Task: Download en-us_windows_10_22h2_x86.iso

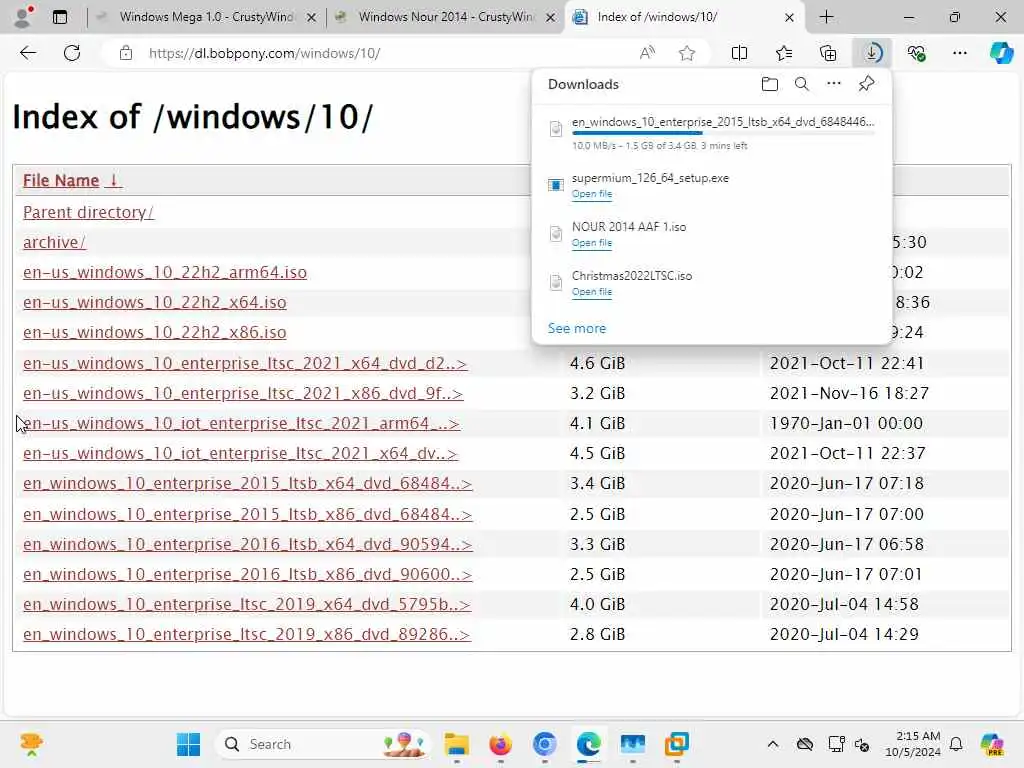Action: pos(155,332)
